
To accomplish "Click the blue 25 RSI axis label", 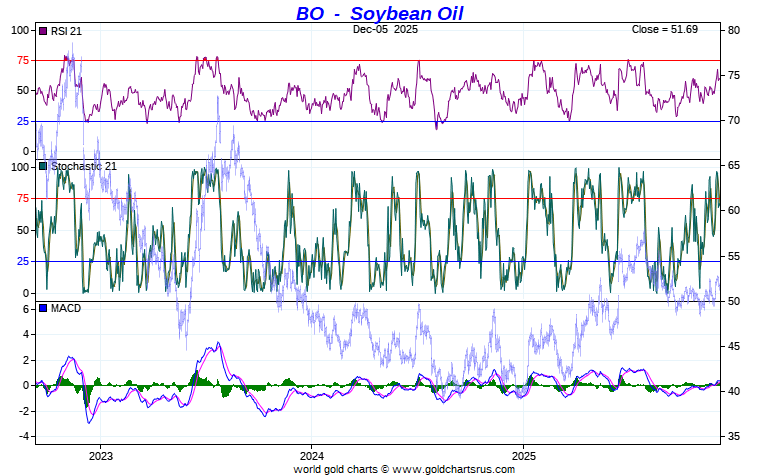I will click(23, 121).
